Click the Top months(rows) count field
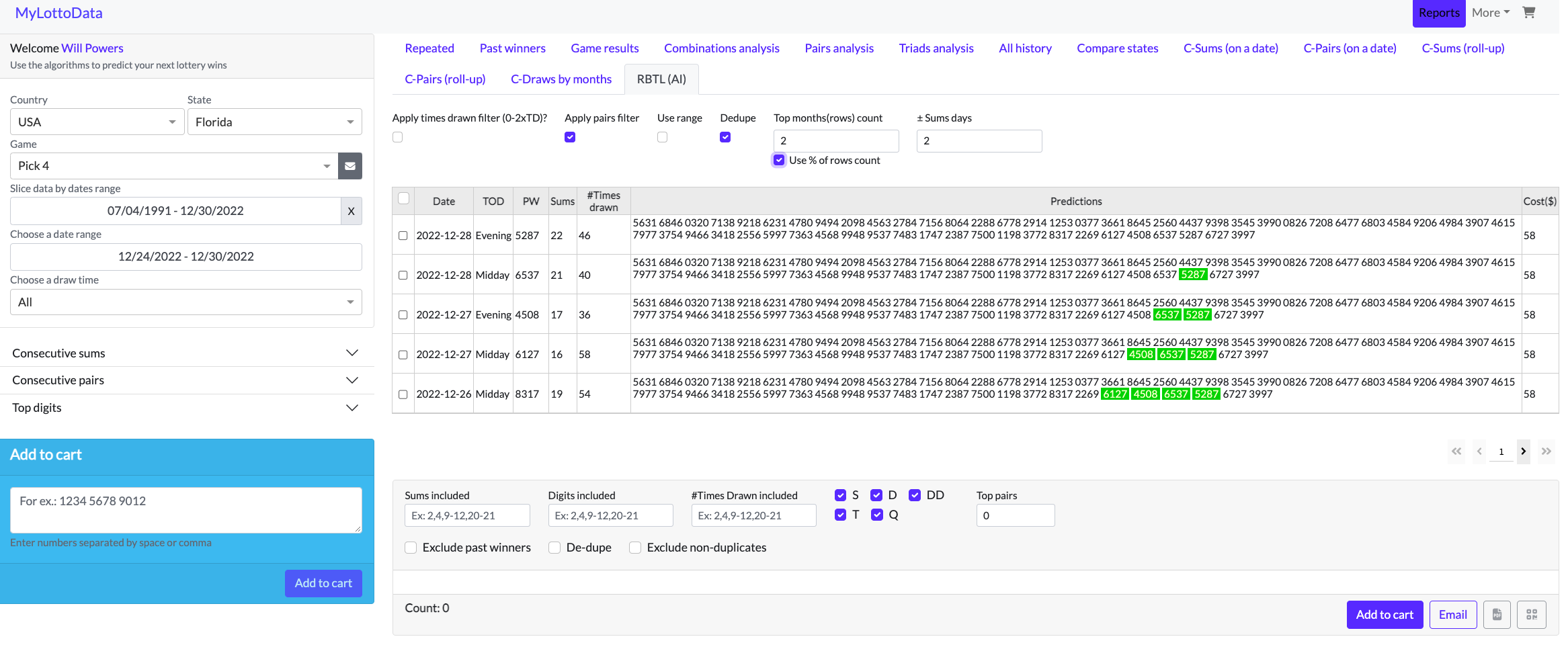This screenshot has height=645, width=1568. click(x=836, y=141)
